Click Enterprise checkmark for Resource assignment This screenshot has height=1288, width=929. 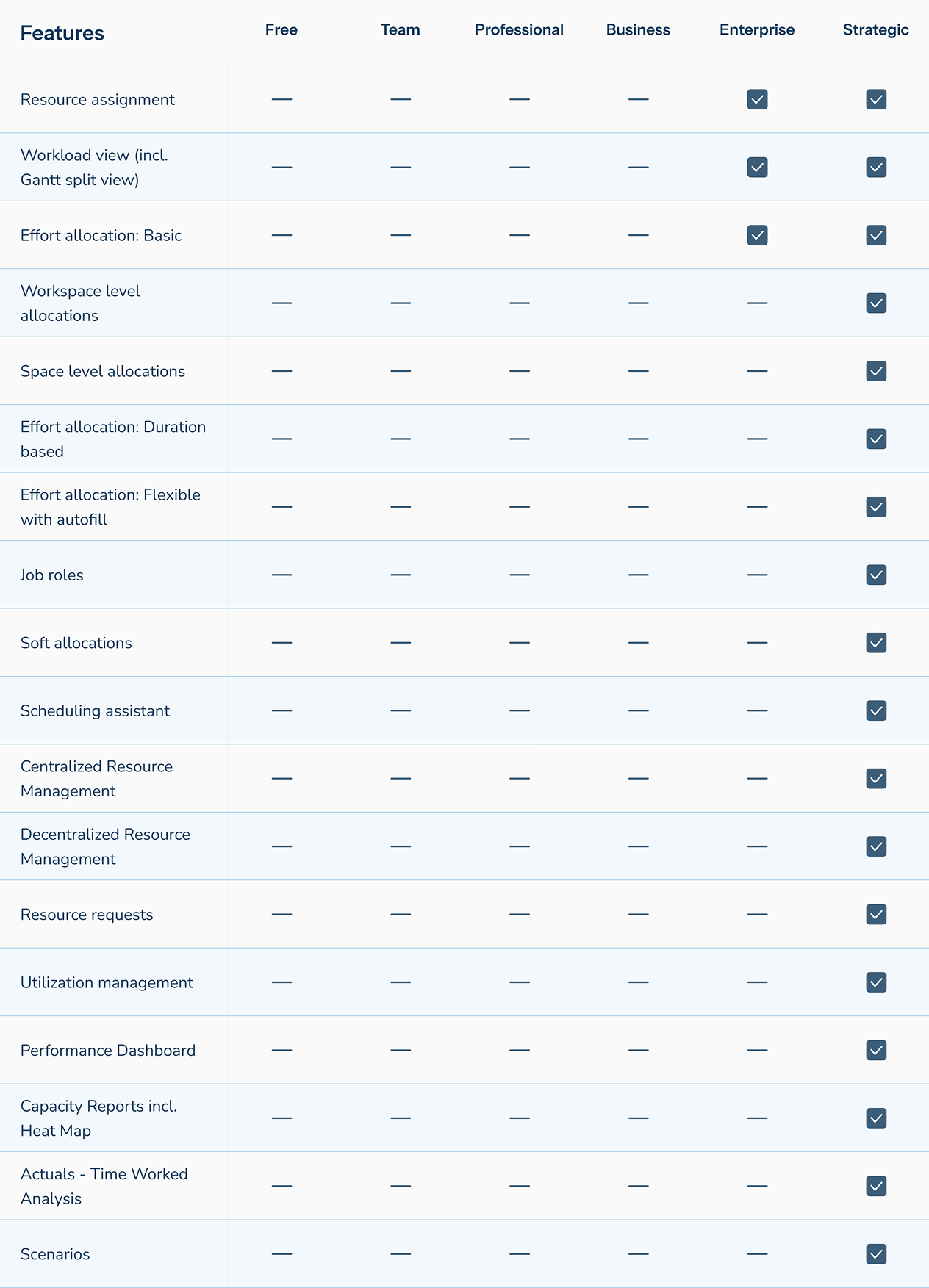[757, 99]
